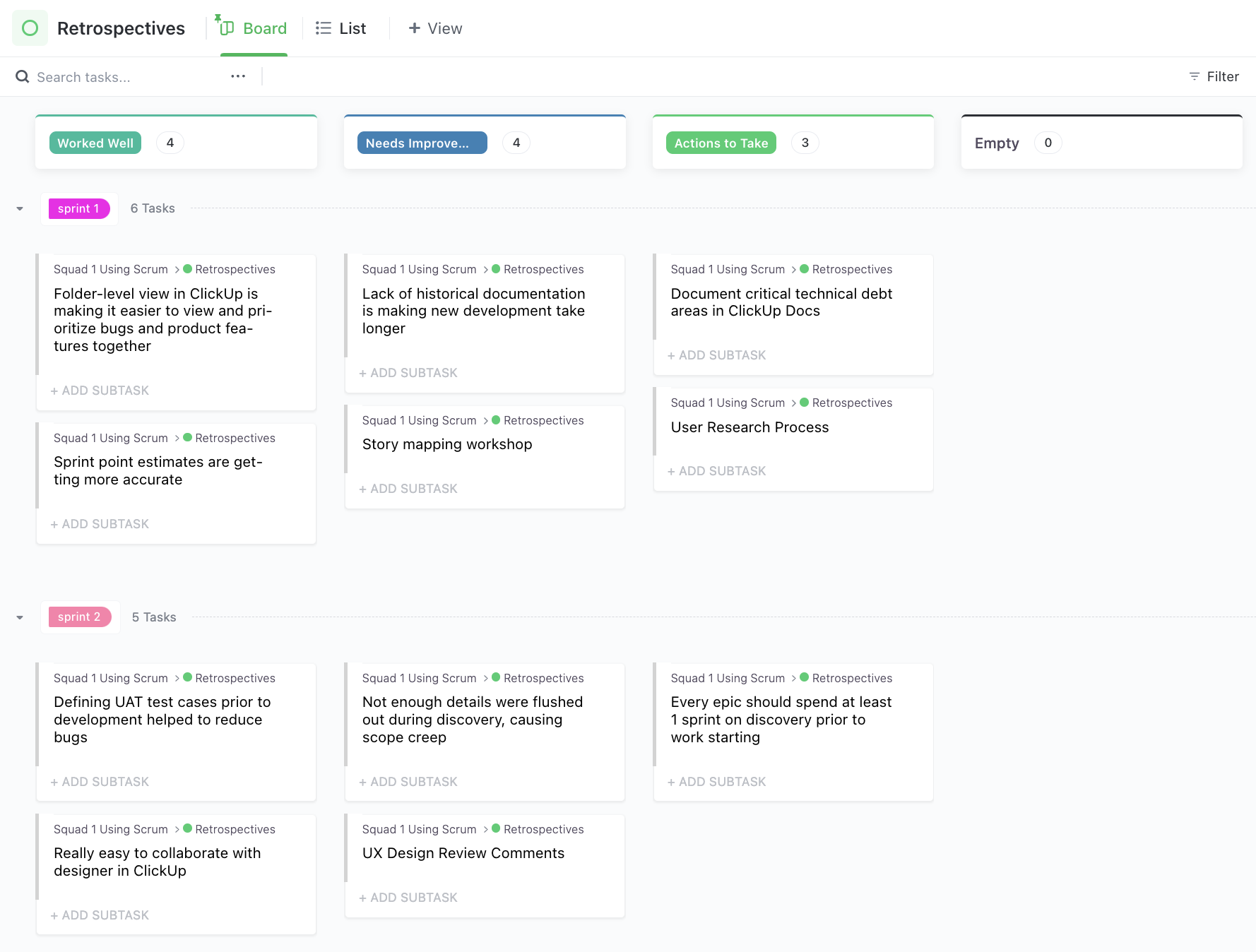Click the Worked Well status label
The height and width of the screenshot is (952, 1256).
pyautogui.click(x=95, y=143)
